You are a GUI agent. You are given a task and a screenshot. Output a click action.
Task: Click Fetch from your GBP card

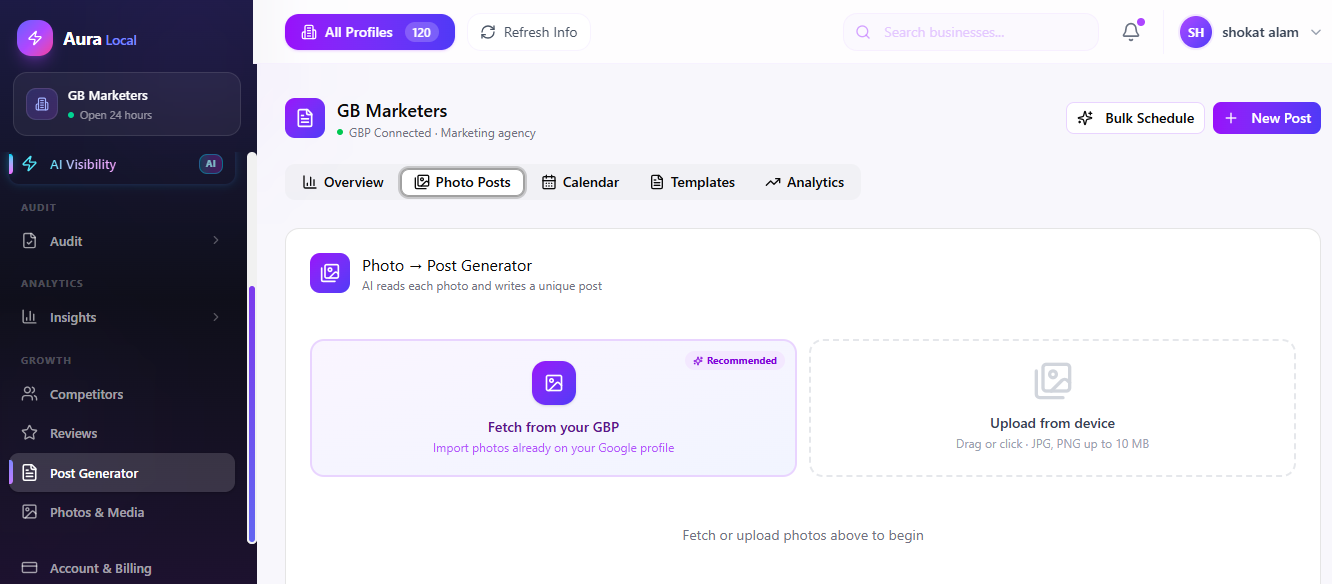point(553,408)
